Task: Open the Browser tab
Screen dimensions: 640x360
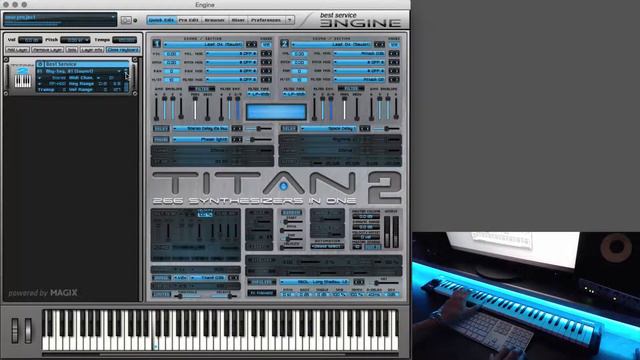Action: click(214, 20)
